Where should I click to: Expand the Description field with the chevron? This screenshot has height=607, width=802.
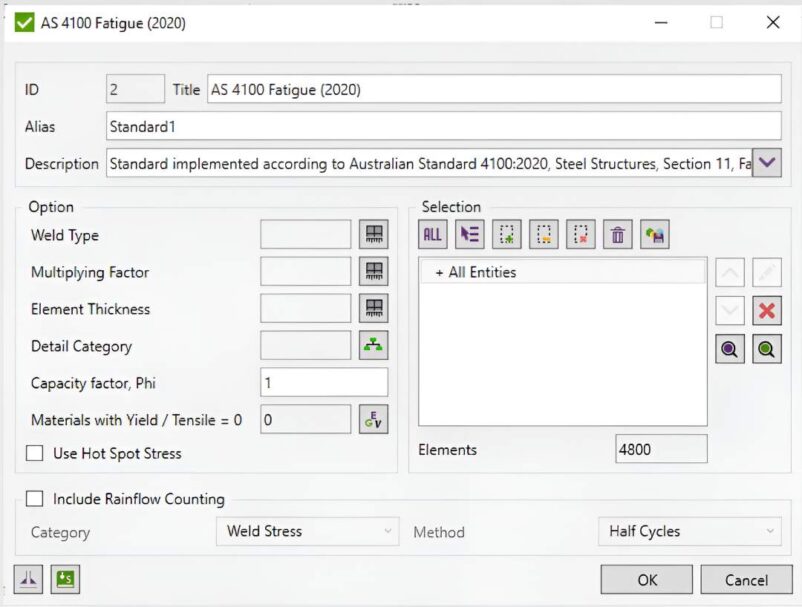point(769,162)
